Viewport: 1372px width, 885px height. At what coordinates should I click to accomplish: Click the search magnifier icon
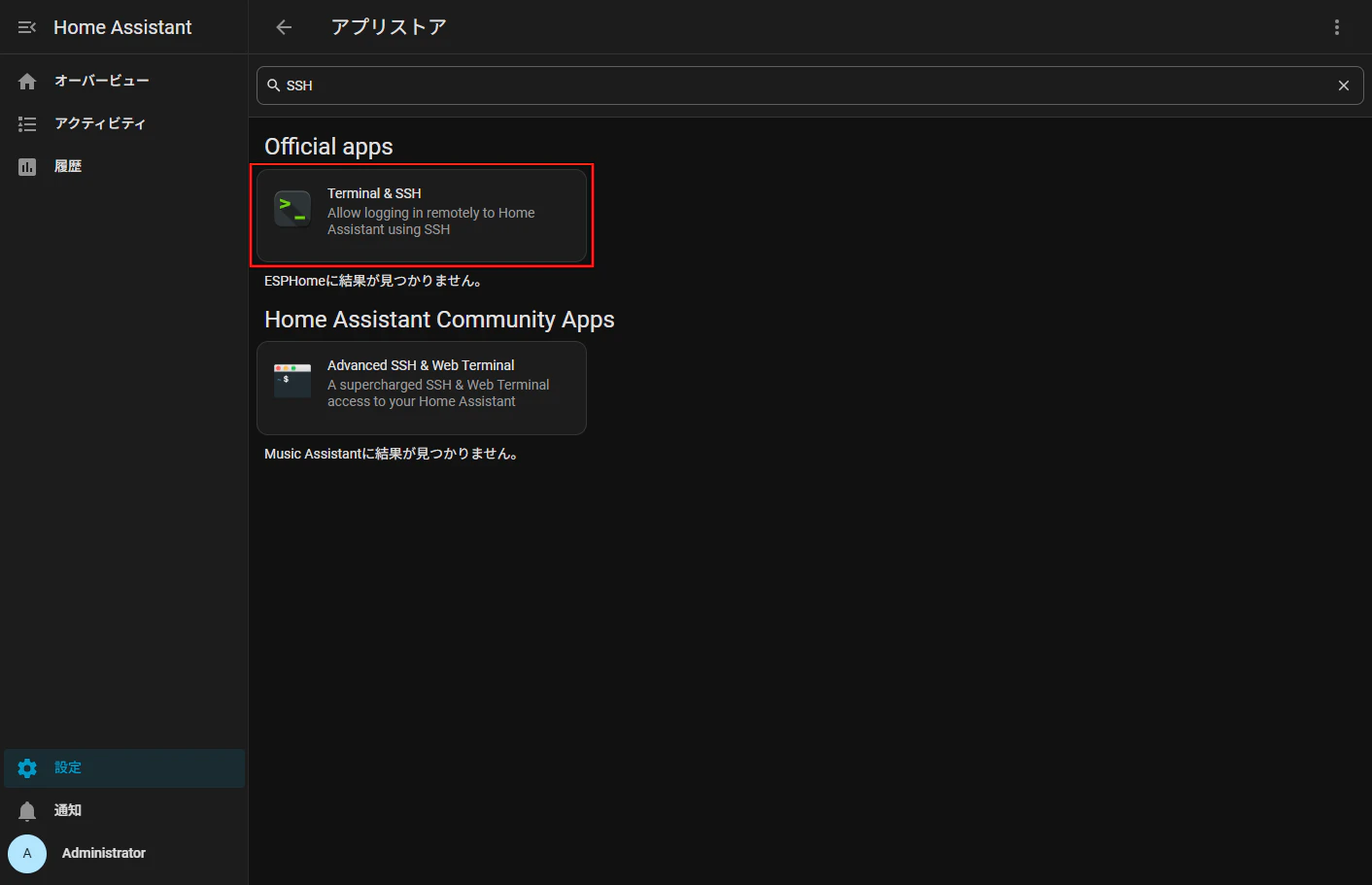pos(274,85)
